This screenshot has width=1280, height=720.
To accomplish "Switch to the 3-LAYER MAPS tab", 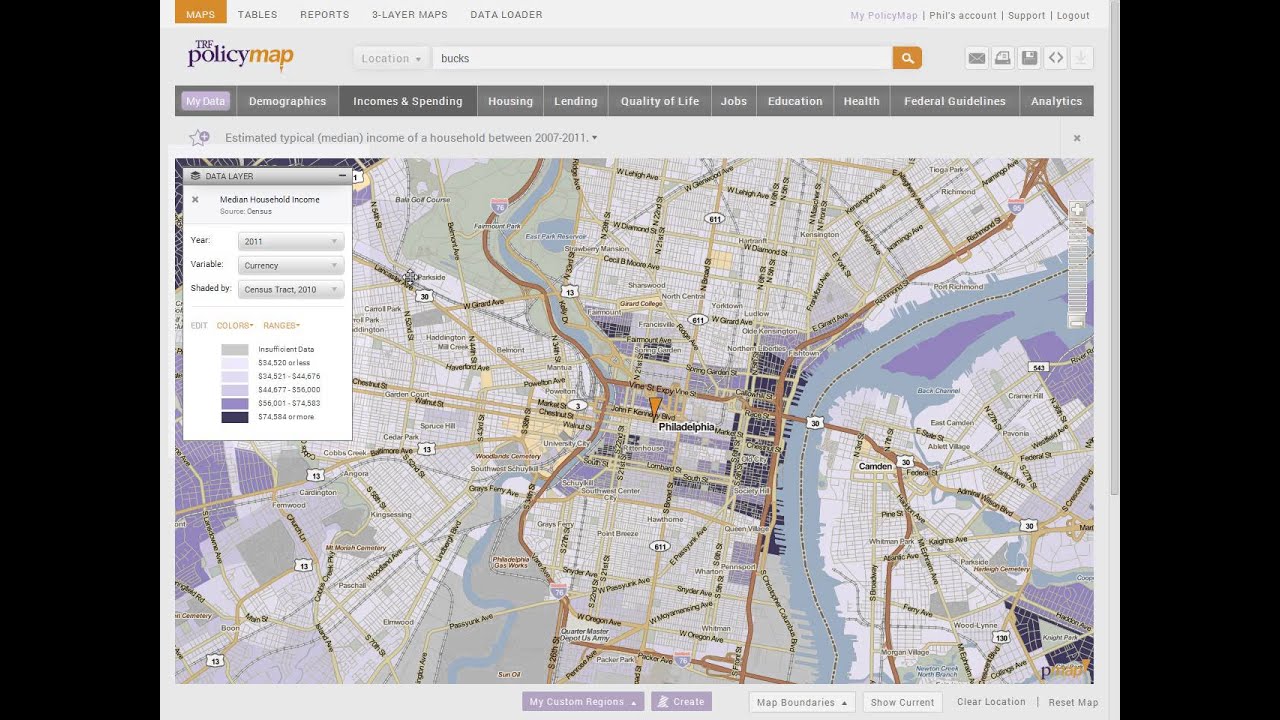I will pos(410,15).
